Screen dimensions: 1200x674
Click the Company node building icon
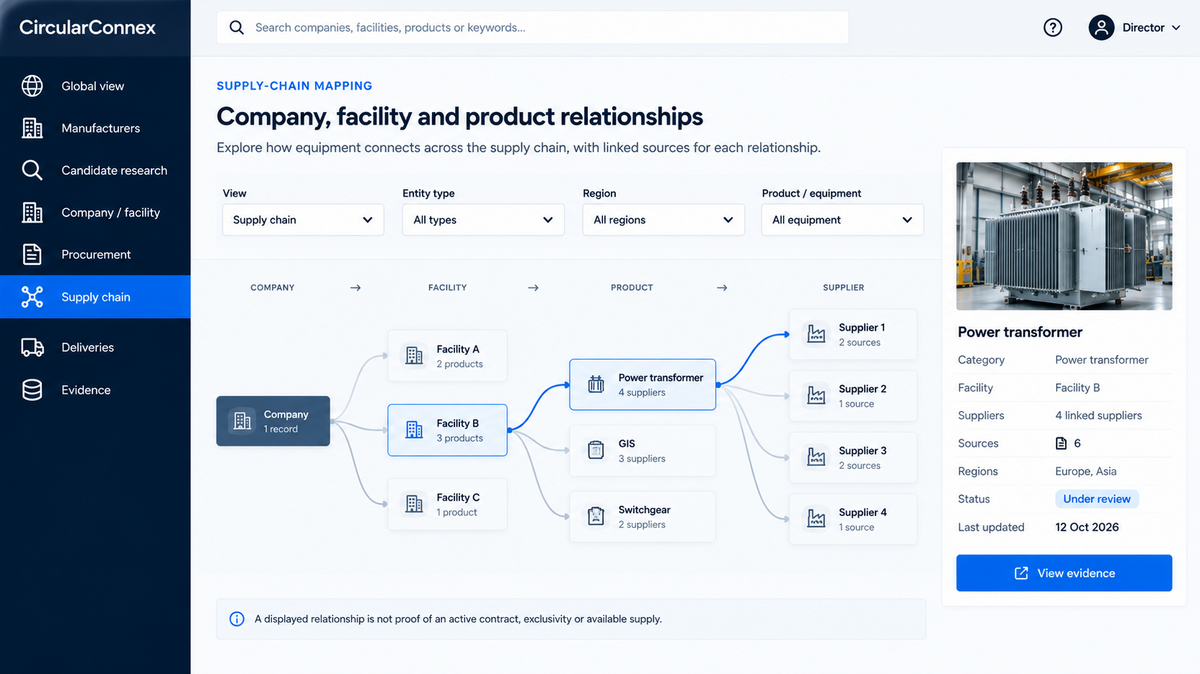coord(242,421)
